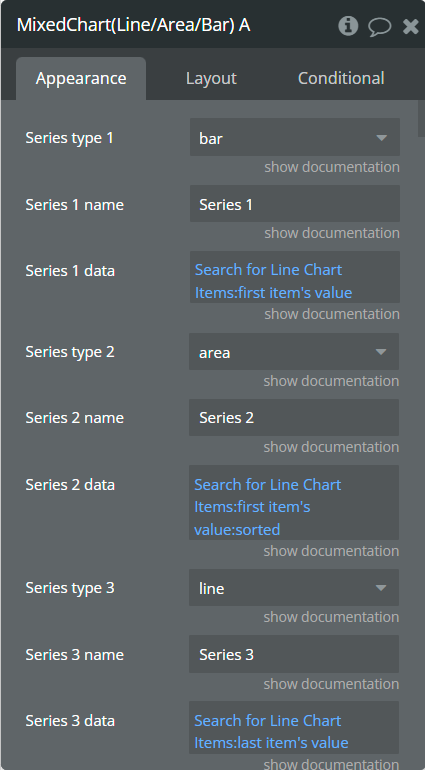
Task: Close the MixedChart property editor
Action: point(411,26)
